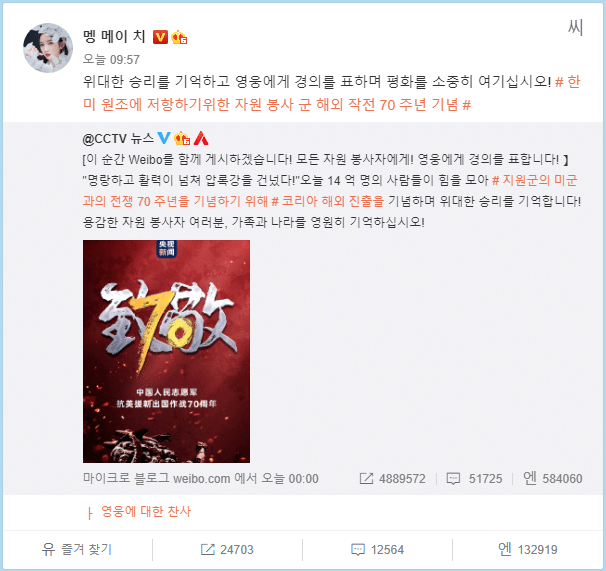
Task: Open the @CCTV 뉴스 account link
Action: [118, 139]
